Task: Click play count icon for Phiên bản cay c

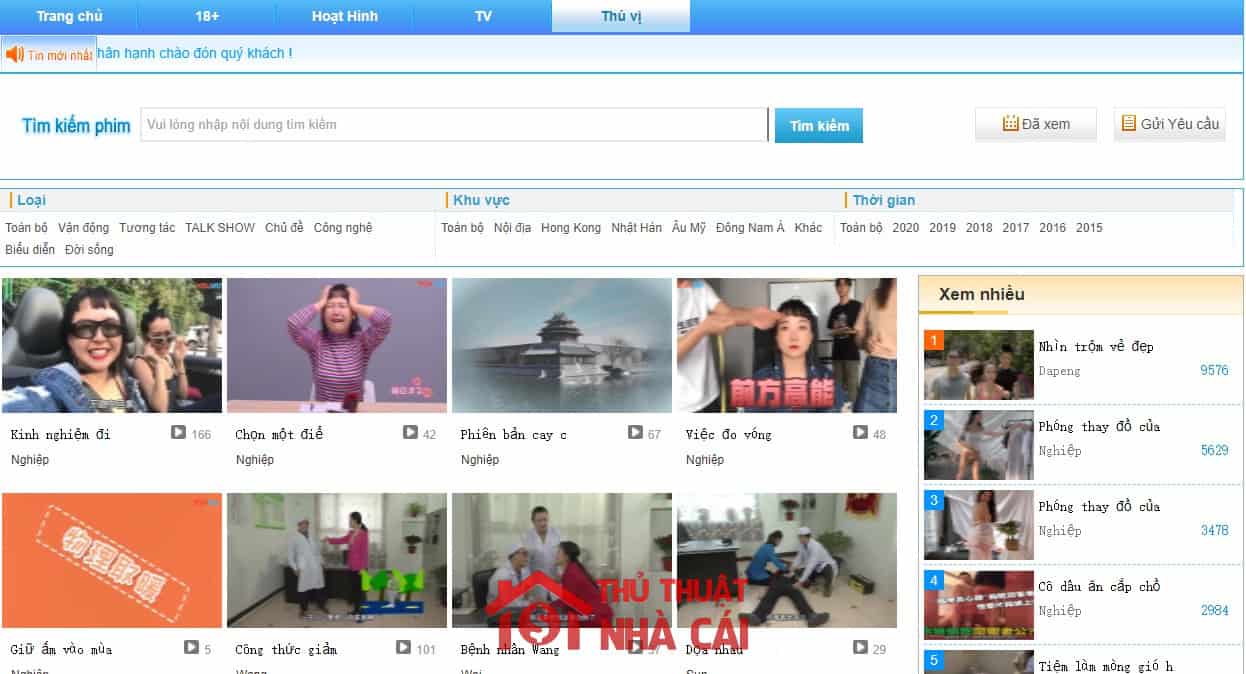Action: [x=635, y=433]
